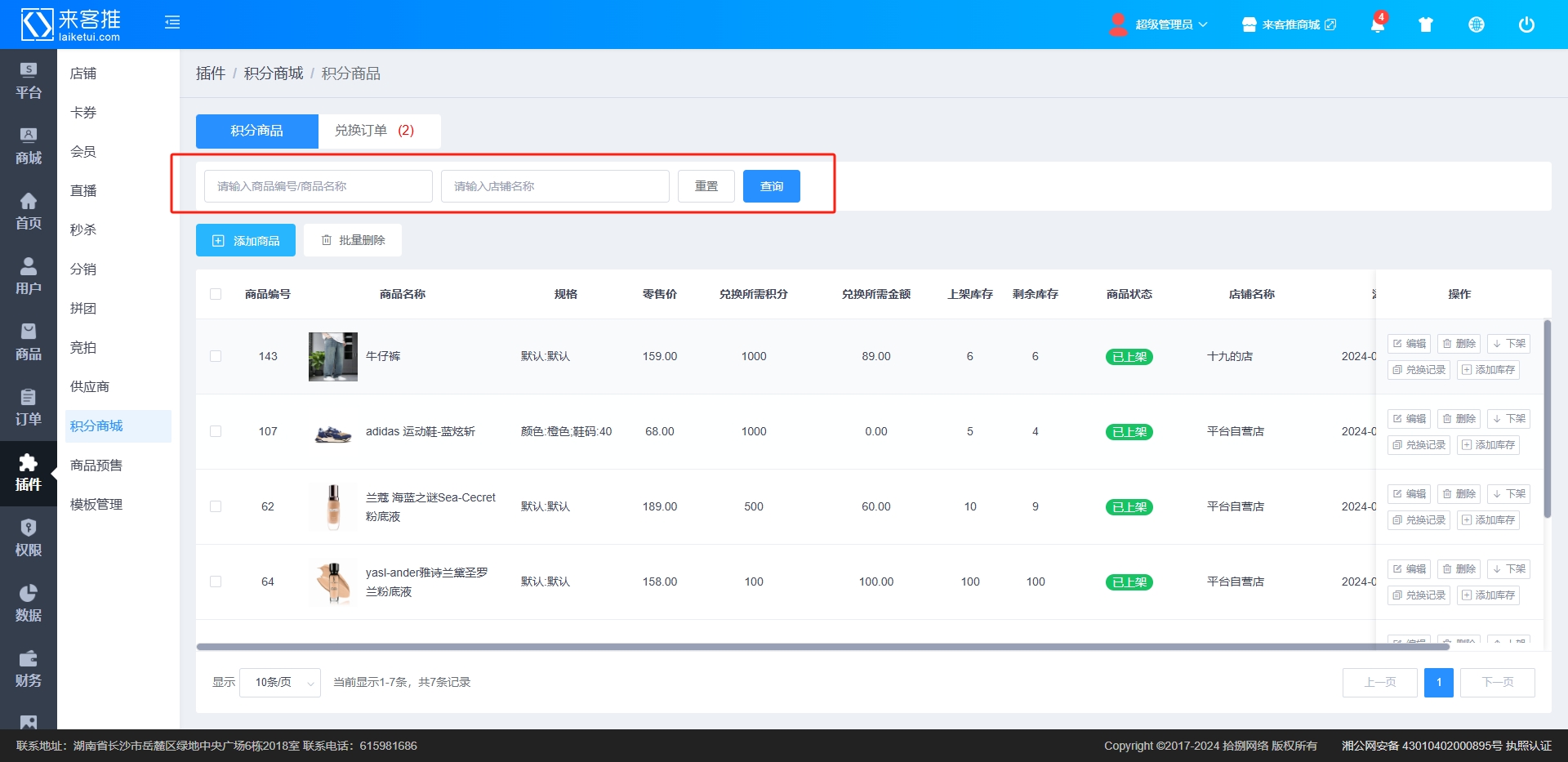Viewport: 1568px width, 762px height.
Task: Select the checkbox for product 107
Action: pyautogui.click(x=216, y=431)
